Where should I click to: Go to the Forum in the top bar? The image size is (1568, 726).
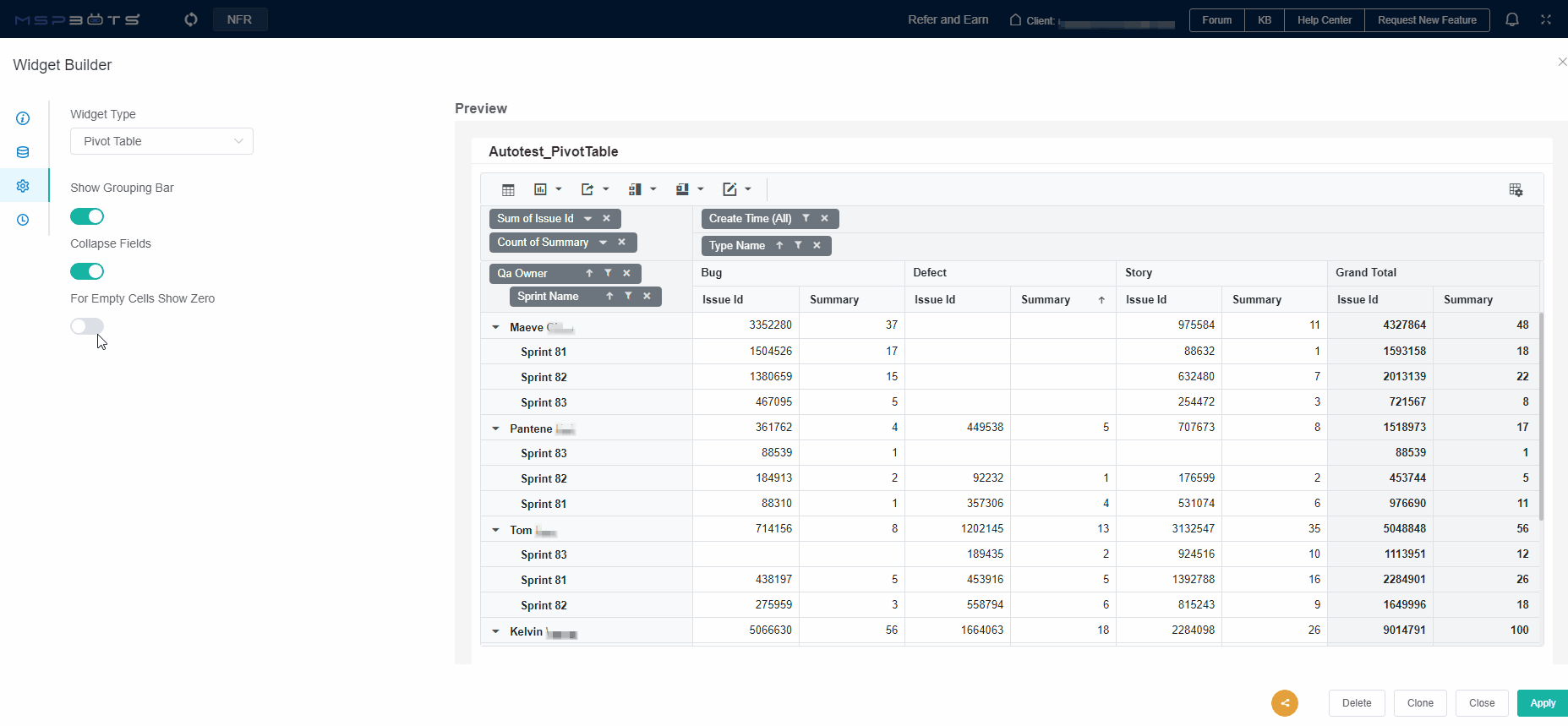tap(1216, 19)
